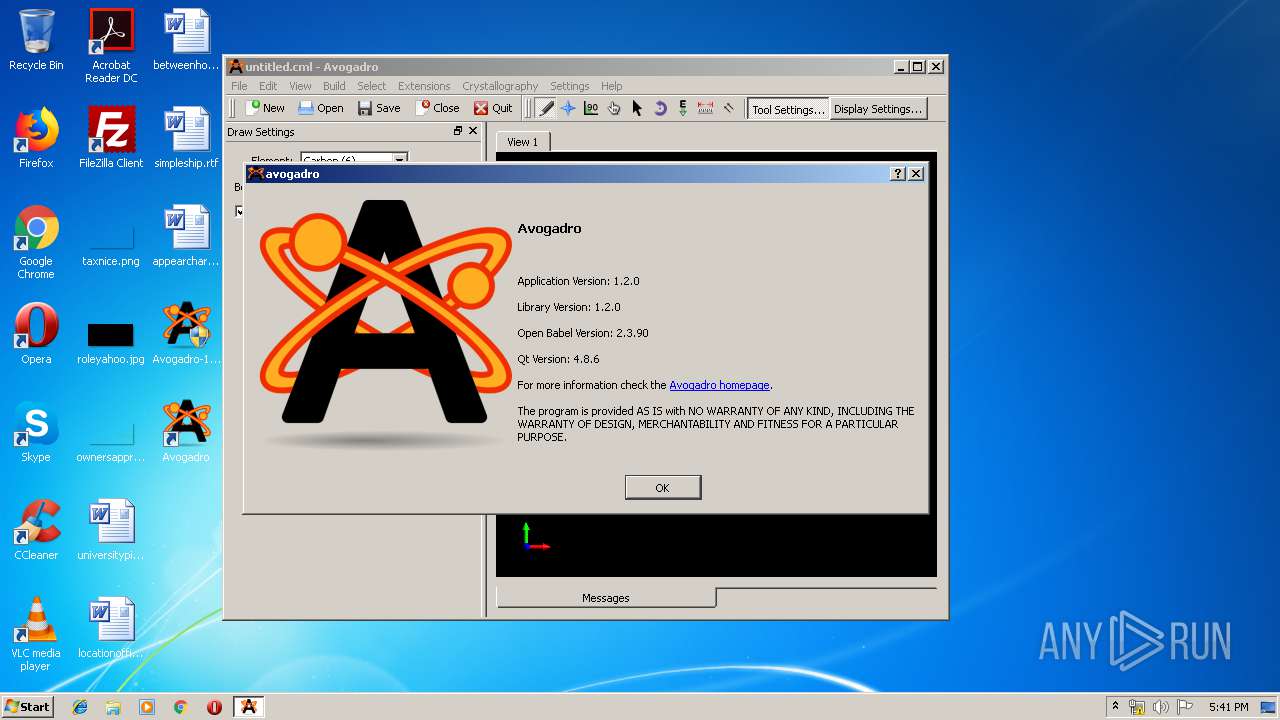This screenshot has height=720, width=1280.
Task: Open the Opera desktop shortcut
Action: tap(36, 334)
